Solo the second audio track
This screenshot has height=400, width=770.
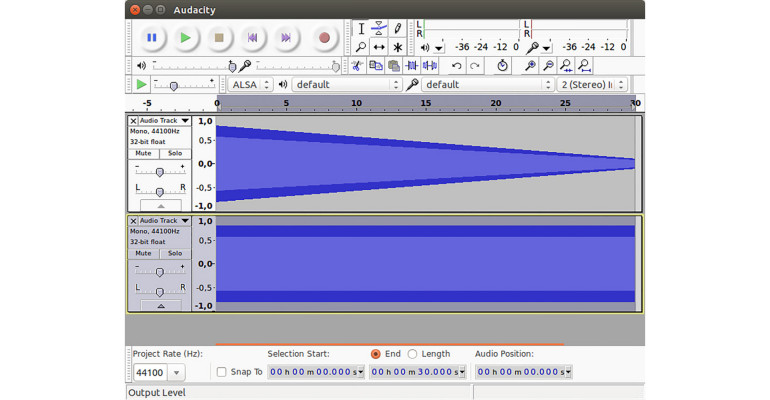[x=175, y=254]
